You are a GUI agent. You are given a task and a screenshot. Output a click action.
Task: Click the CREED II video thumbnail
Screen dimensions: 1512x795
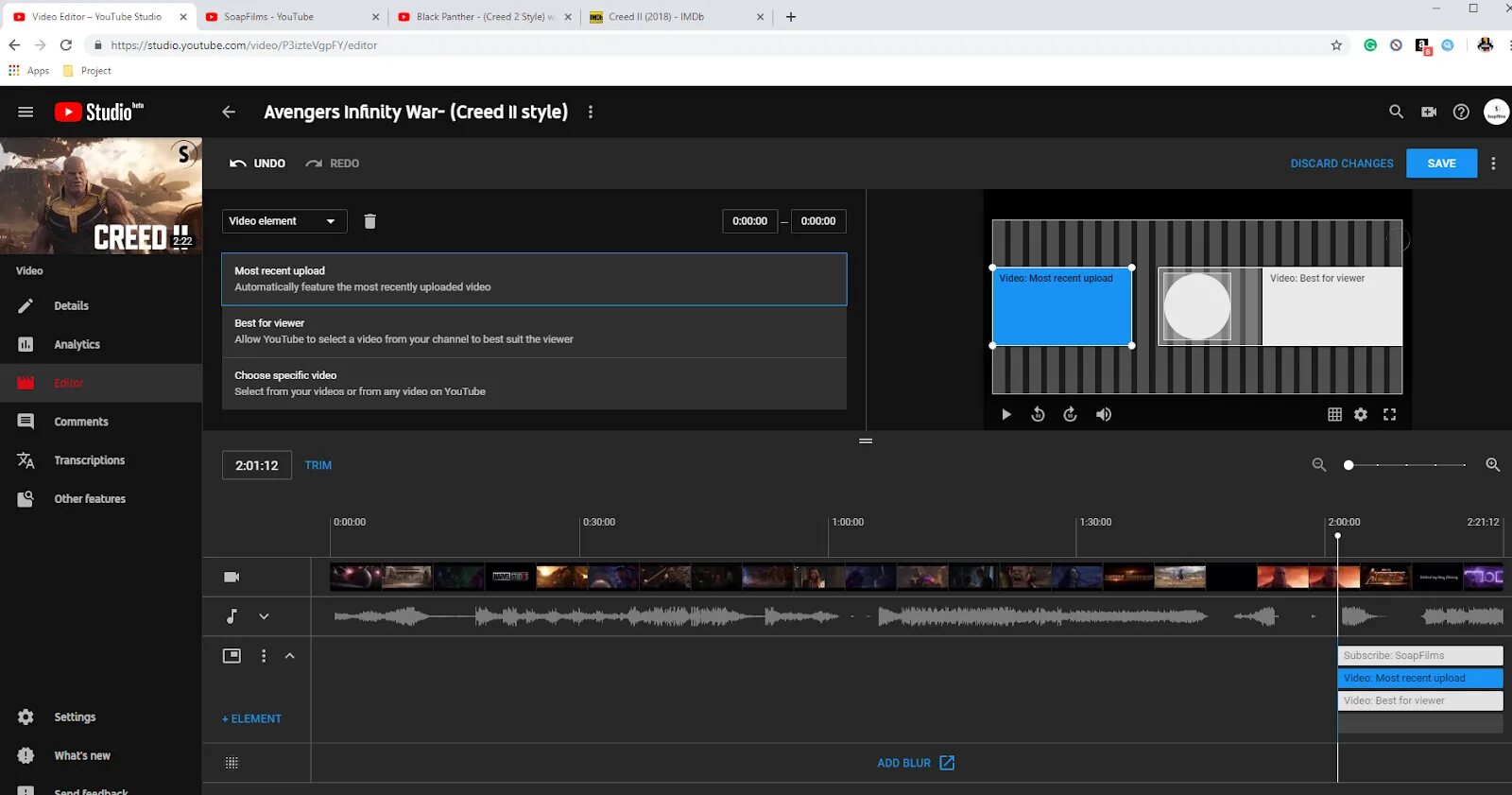(x=101, y=196)
